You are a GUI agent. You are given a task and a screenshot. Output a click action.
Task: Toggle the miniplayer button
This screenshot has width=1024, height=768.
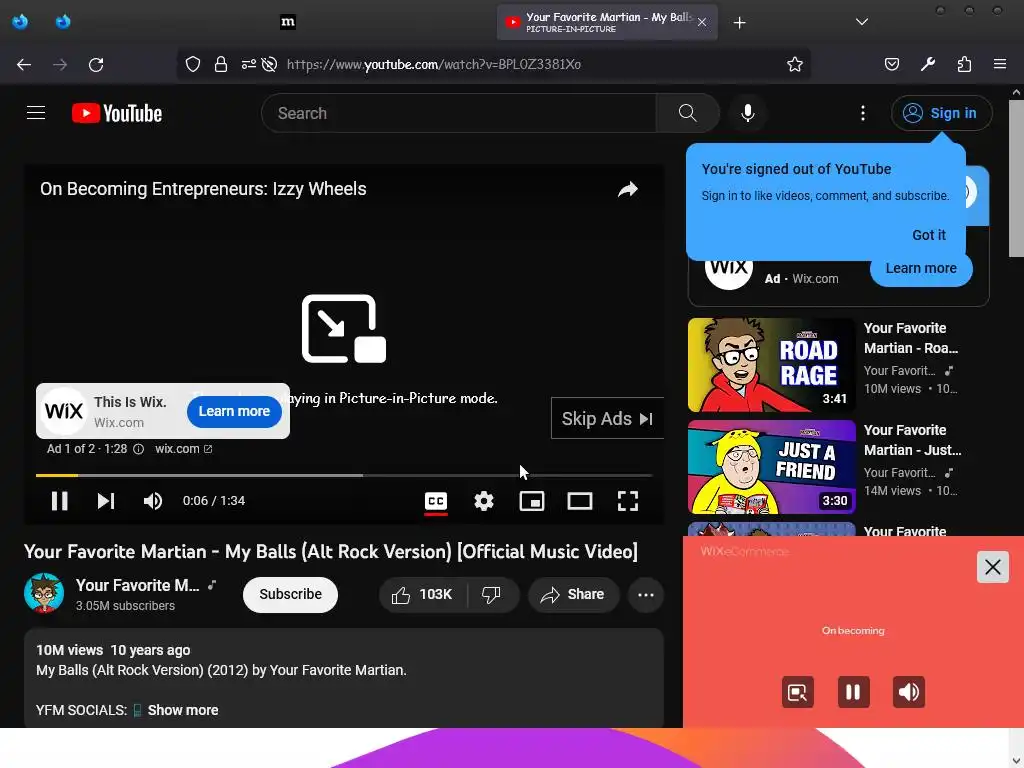coord(532,501)
